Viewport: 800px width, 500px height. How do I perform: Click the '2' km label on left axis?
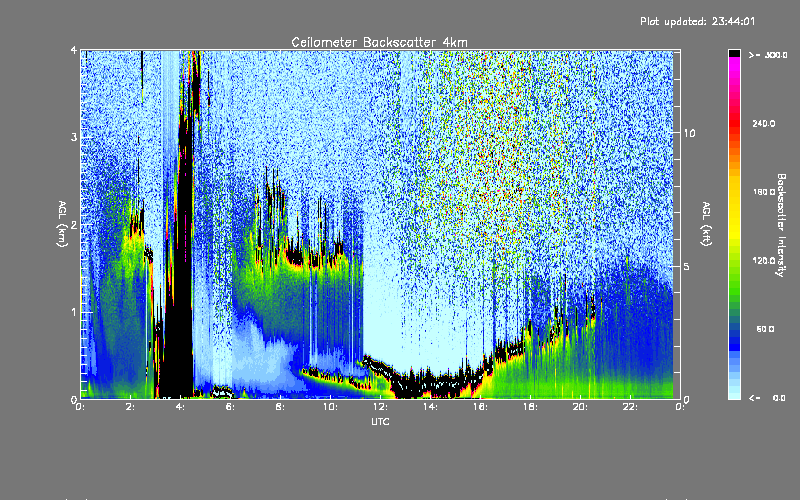pos(74,224)
